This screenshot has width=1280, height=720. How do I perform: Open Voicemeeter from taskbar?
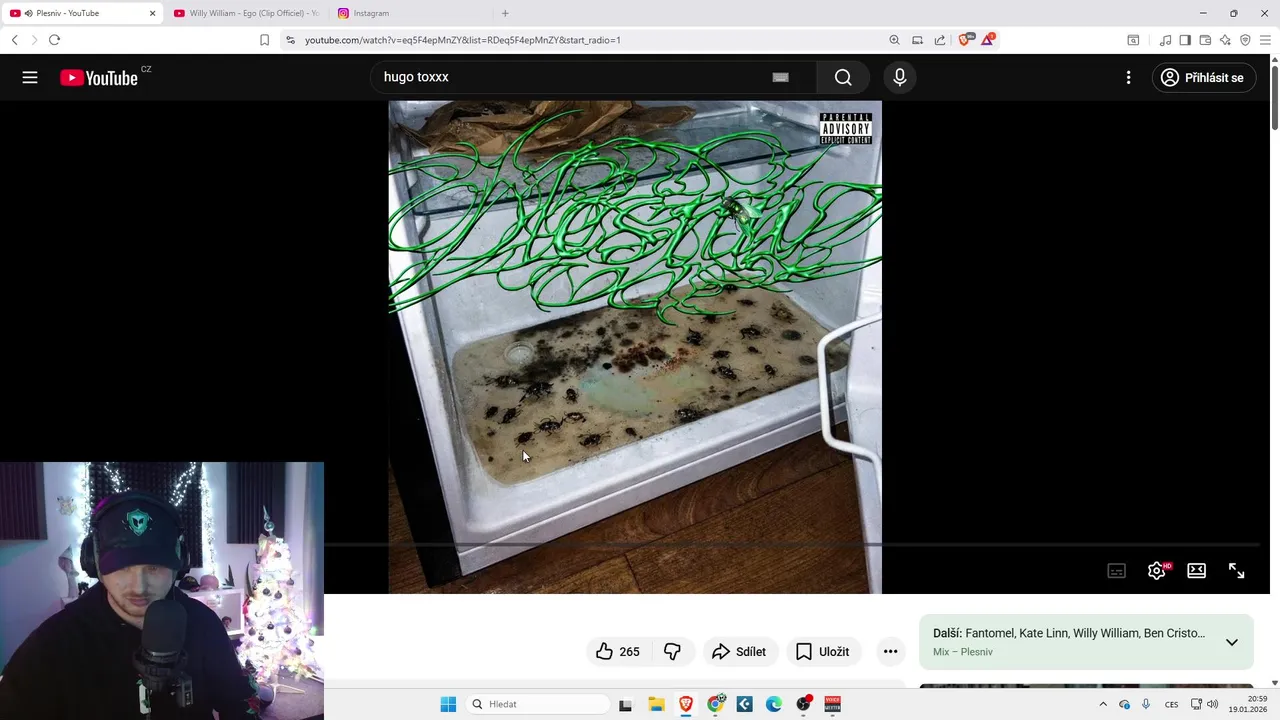[x=832, y=704]
